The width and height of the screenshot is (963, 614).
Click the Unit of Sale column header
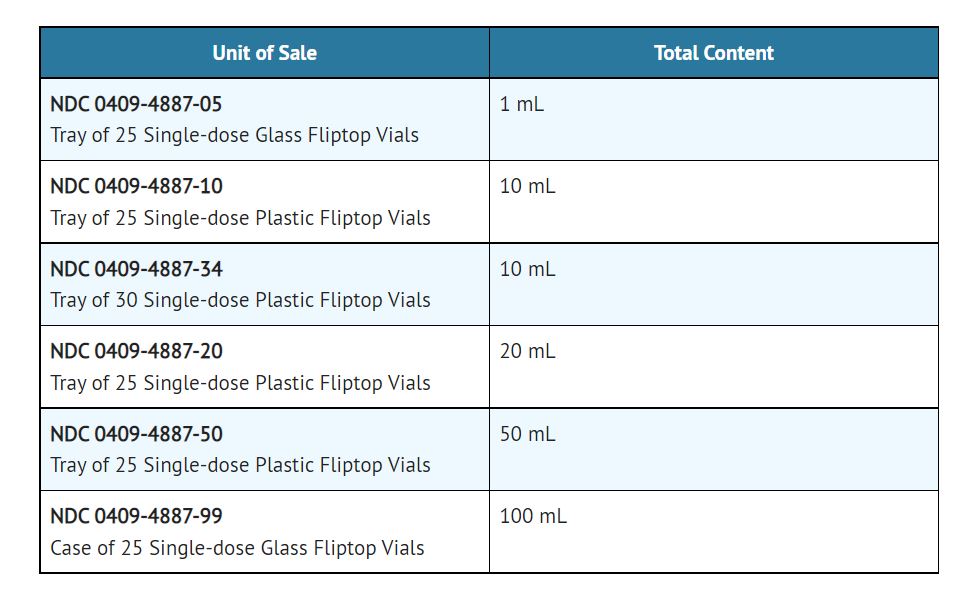coord(264,53)
